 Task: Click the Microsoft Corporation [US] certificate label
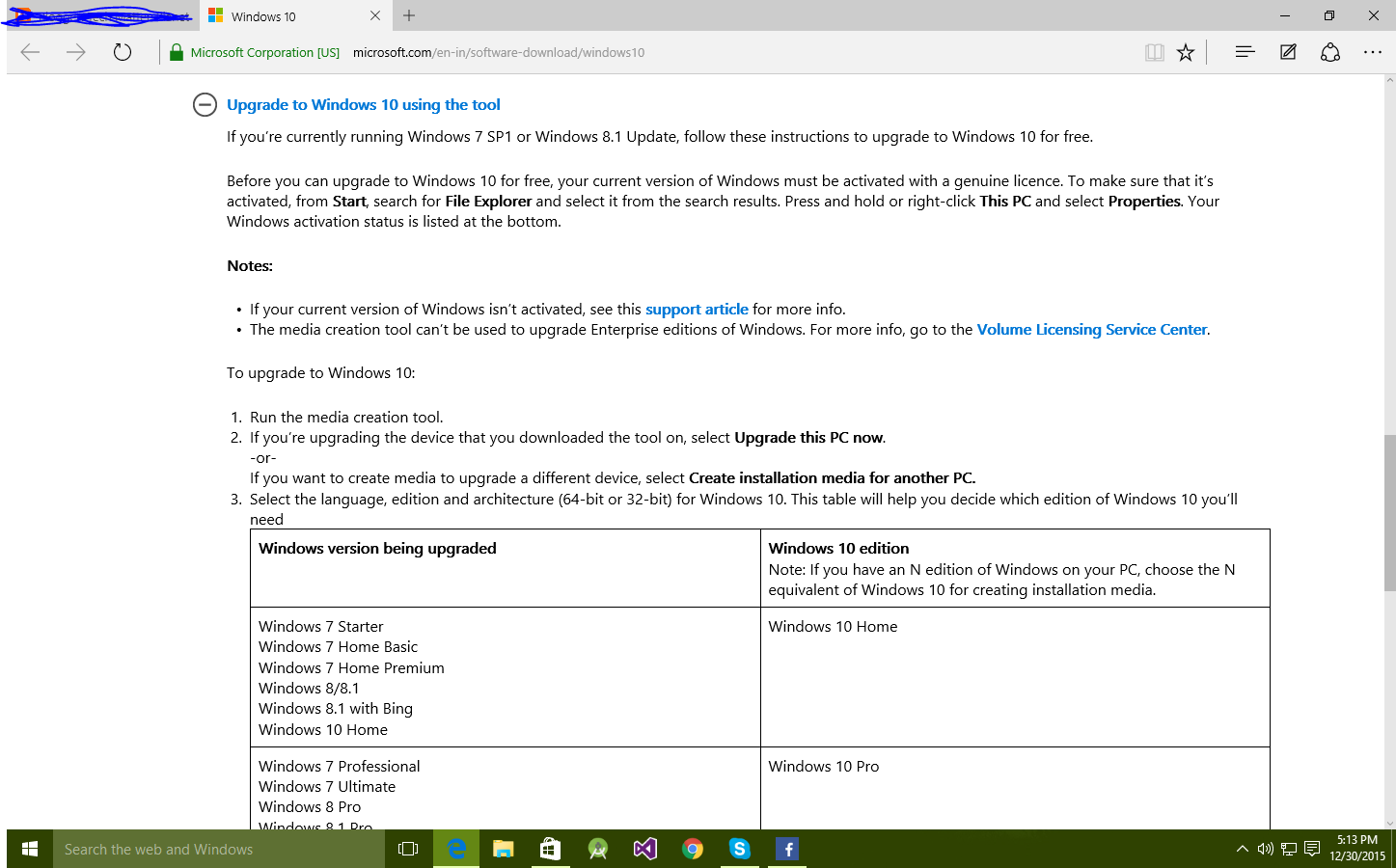(x=265, y=53)
